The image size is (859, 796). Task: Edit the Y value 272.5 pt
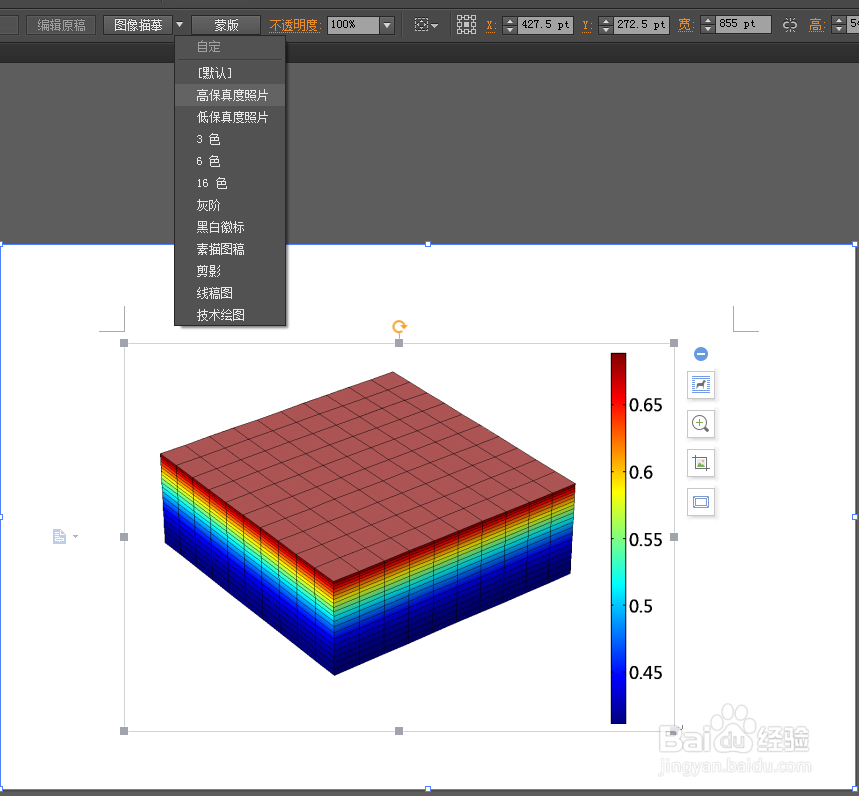click(641, 25)
